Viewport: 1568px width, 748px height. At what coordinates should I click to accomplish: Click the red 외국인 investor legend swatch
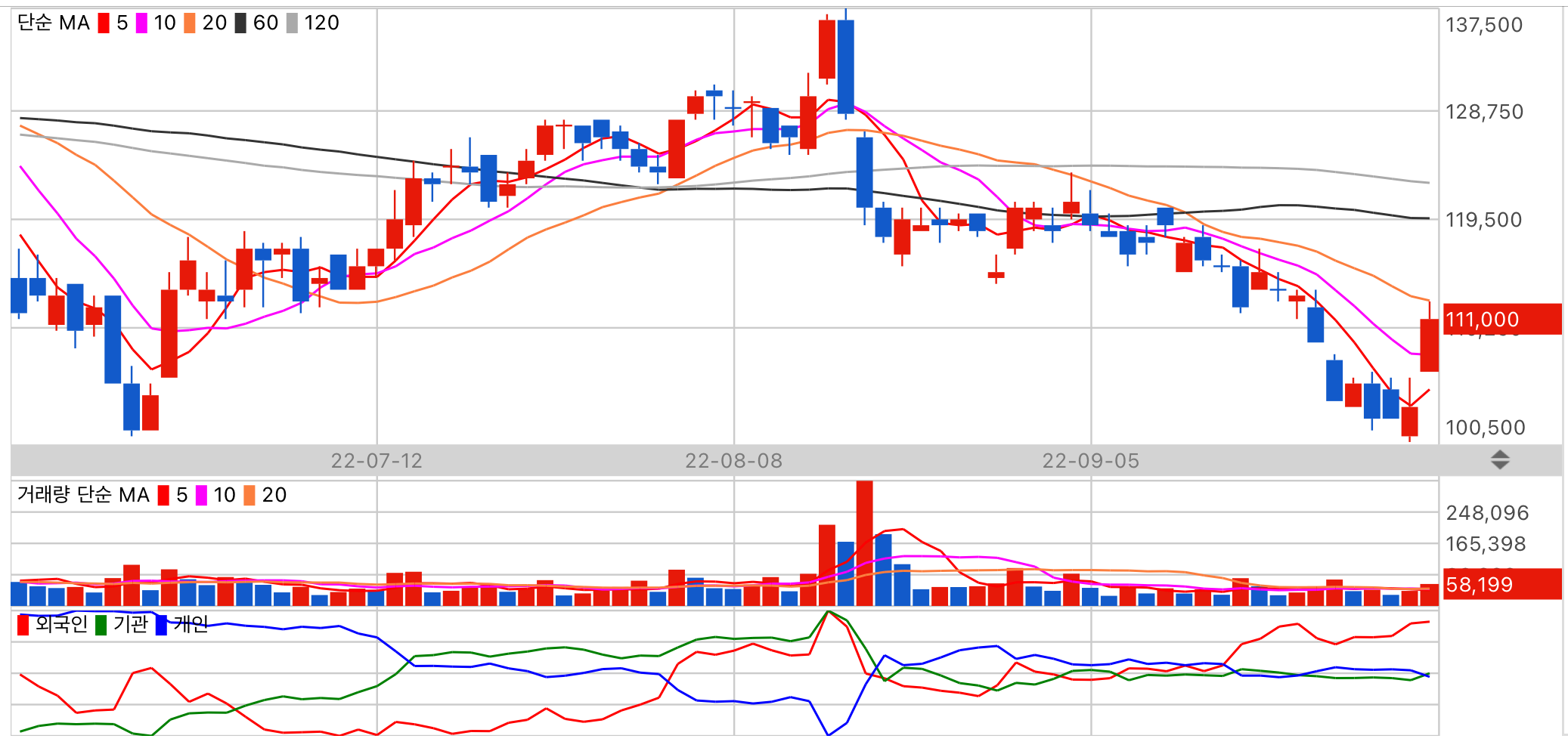pyautogui.click(x=23, y=625)
